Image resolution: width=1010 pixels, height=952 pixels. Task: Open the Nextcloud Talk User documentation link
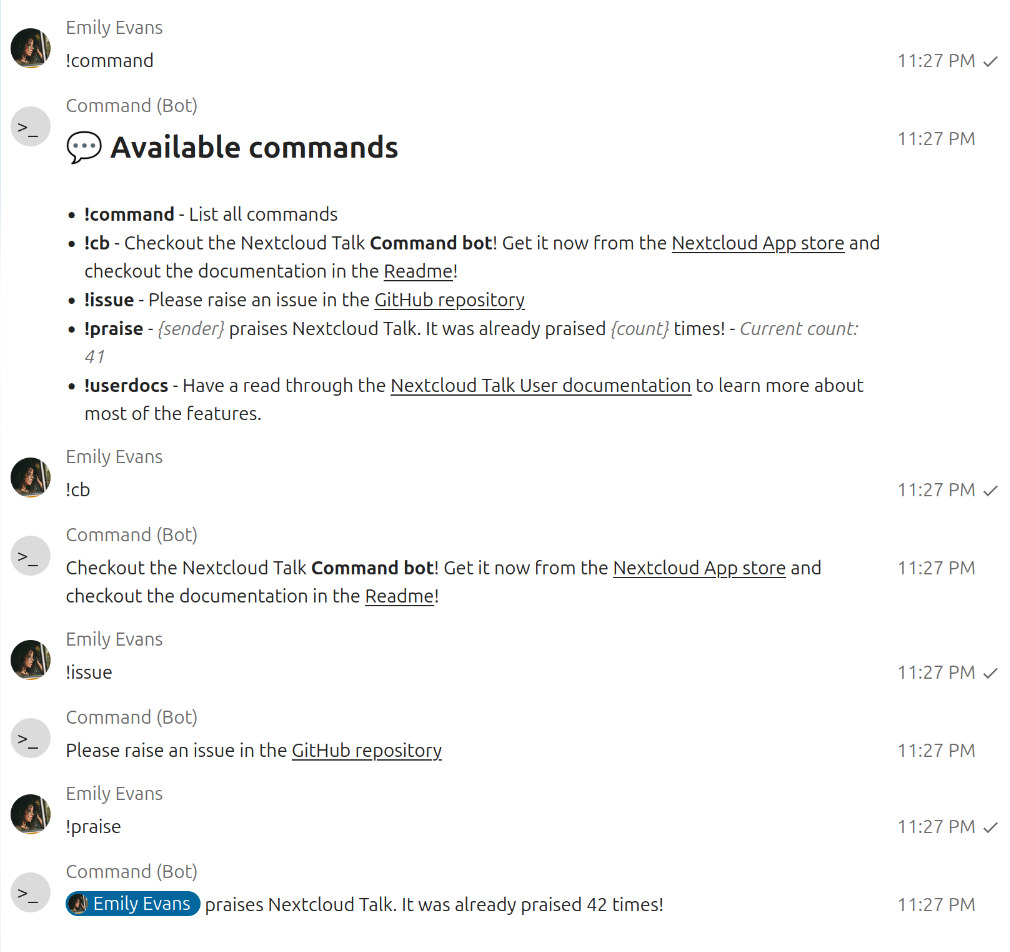tap(540, 385)
